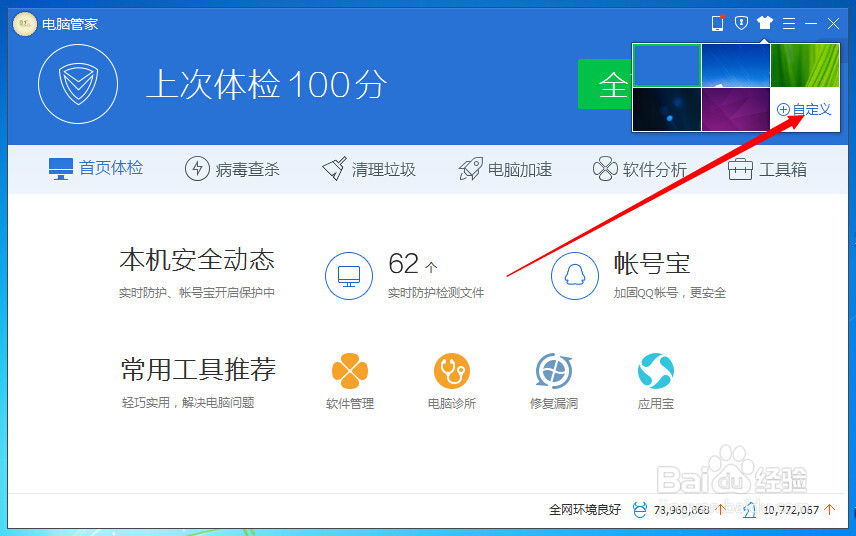Click 轻巧实用，解决电脑问题 text

(188, 403)
